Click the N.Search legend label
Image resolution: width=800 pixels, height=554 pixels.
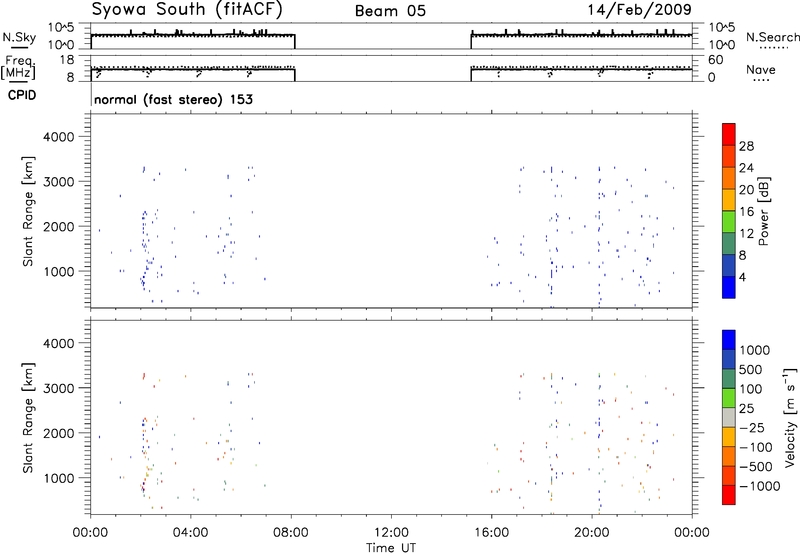[x=772, y=37]
